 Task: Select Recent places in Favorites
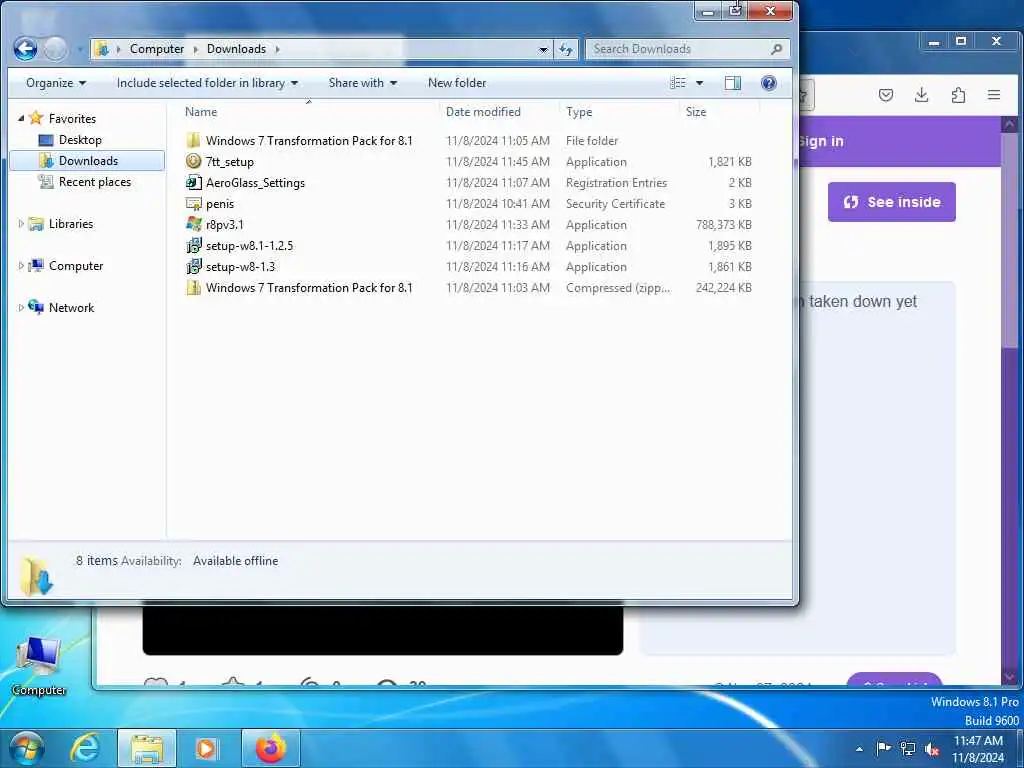pos(95,182)
